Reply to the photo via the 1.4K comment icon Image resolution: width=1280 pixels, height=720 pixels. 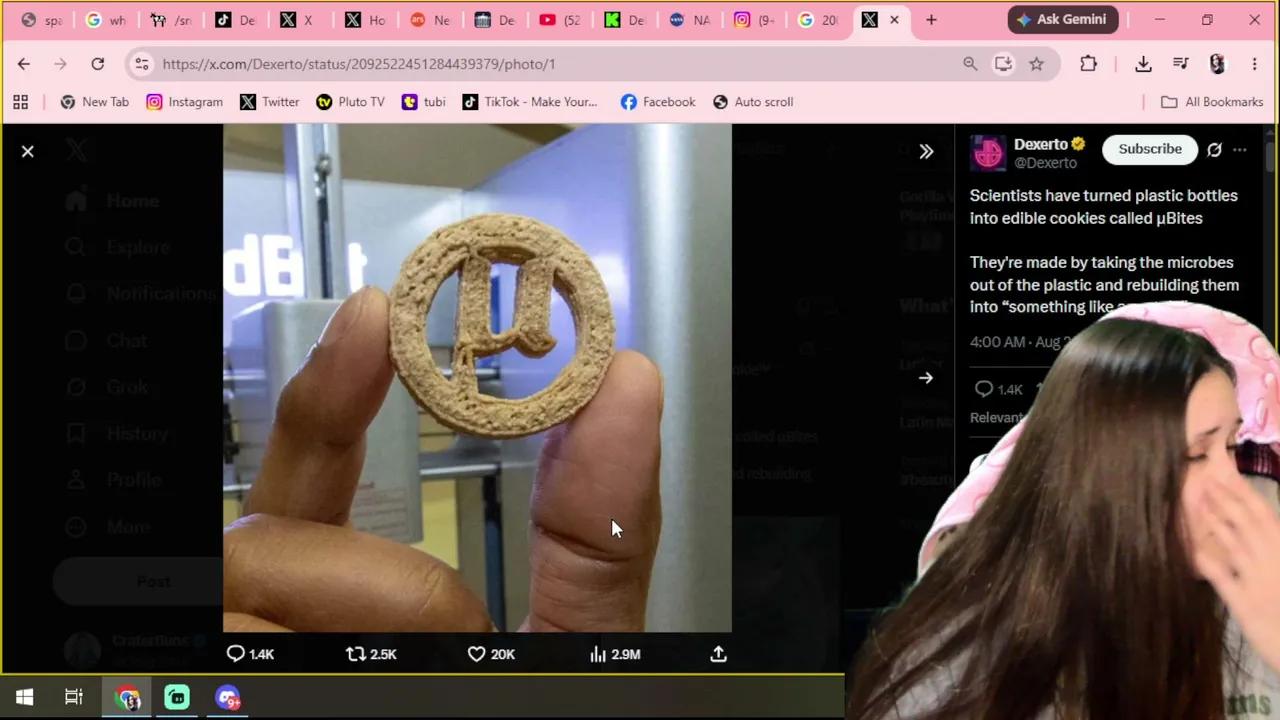pos(250,654)
